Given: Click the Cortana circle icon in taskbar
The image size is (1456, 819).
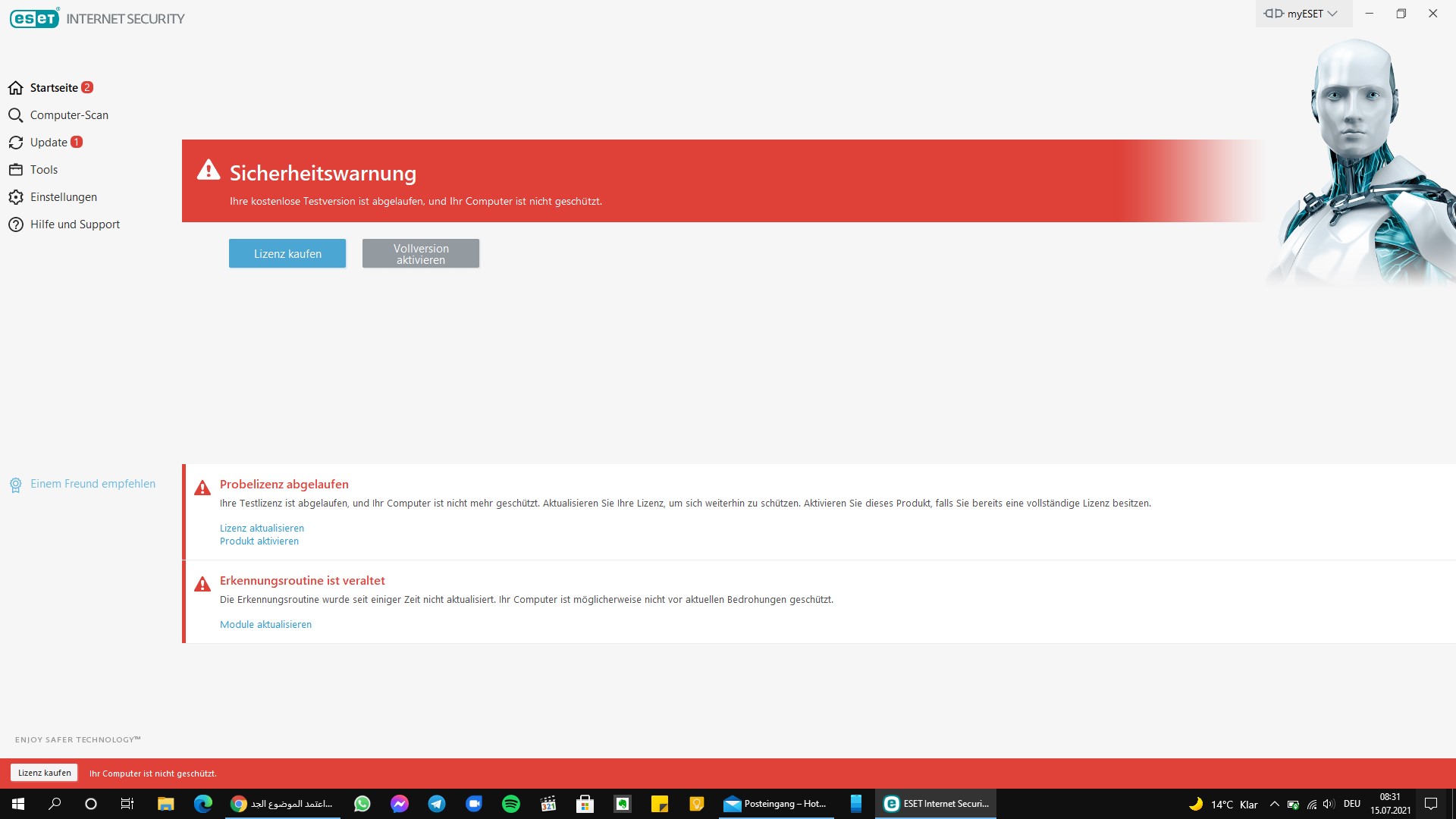Looking at the screenshot, I should pos(91,804).
